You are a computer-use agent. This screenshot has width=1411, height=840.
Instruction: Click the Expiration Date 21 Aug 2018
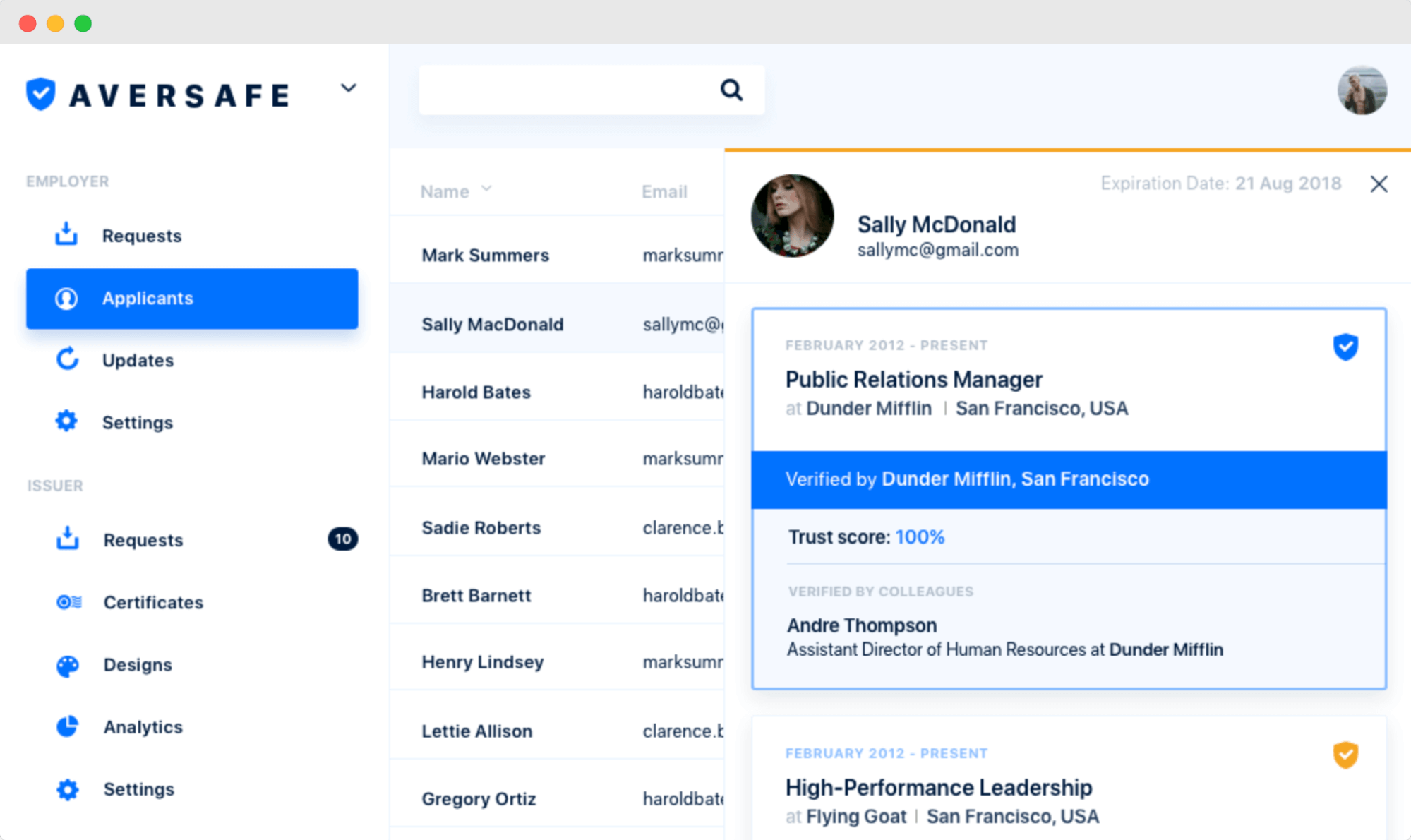[x=1220, y=184]
